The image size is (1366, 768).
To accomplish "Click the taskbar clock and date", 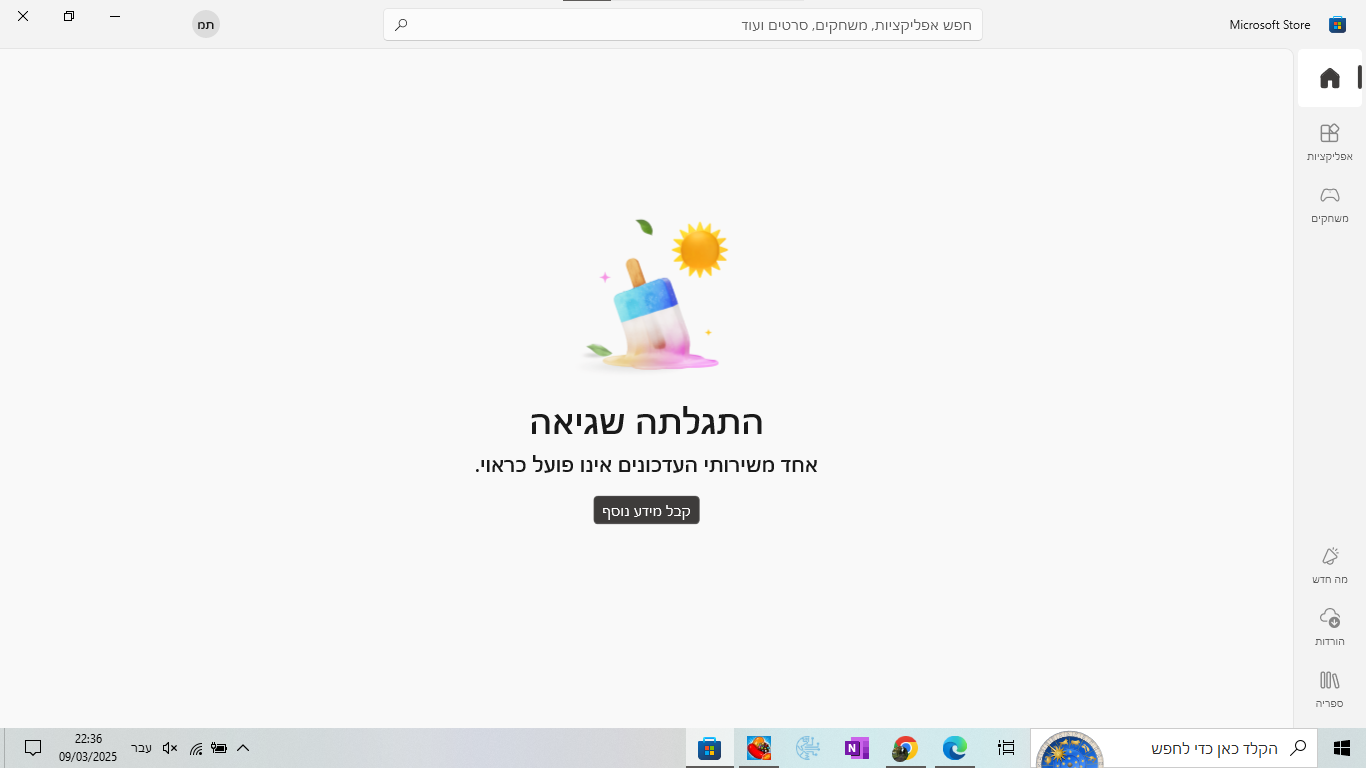I will 88,748.
